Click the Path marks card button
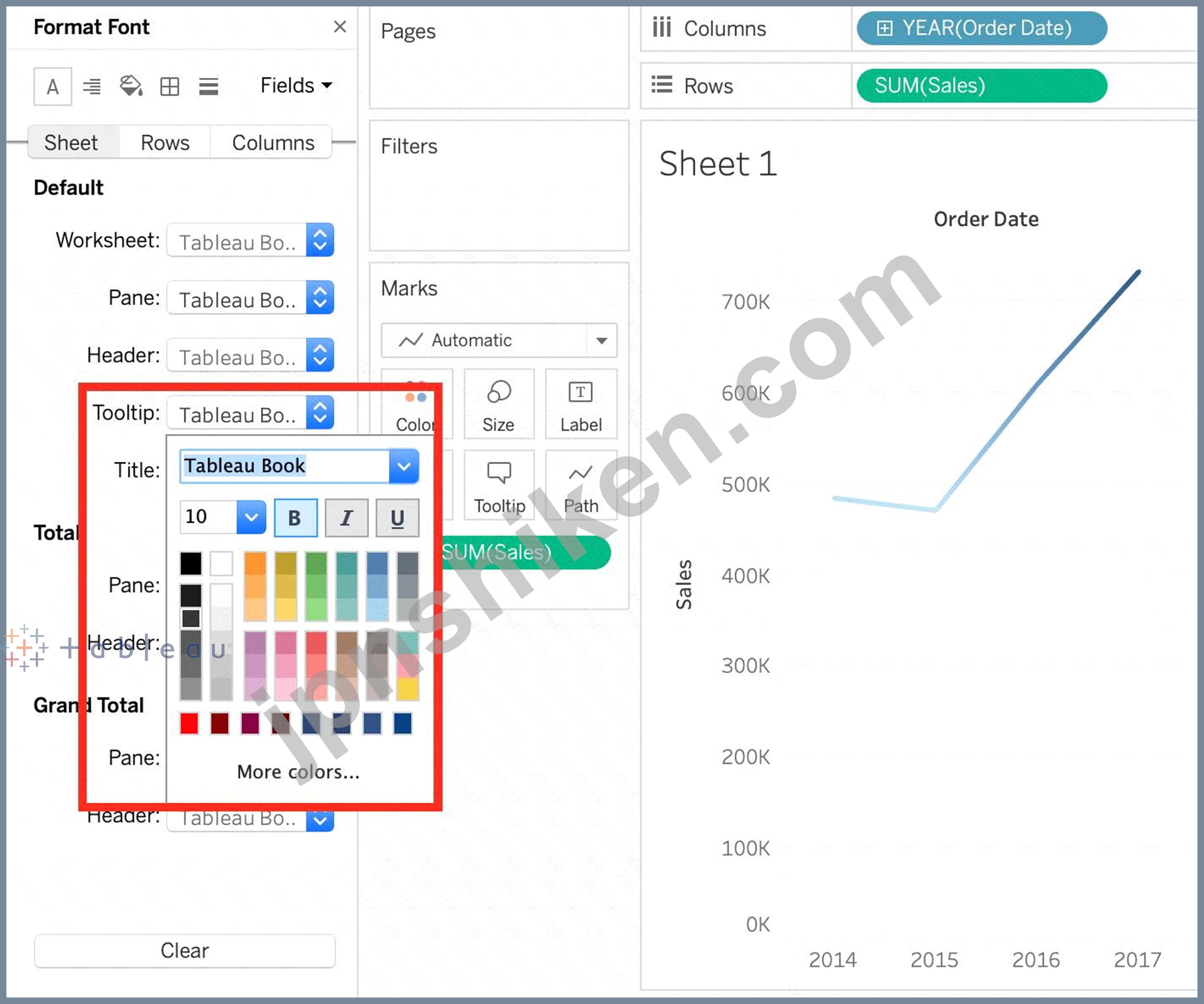Screen dimensions: 1204x1004 pos(581,486)
